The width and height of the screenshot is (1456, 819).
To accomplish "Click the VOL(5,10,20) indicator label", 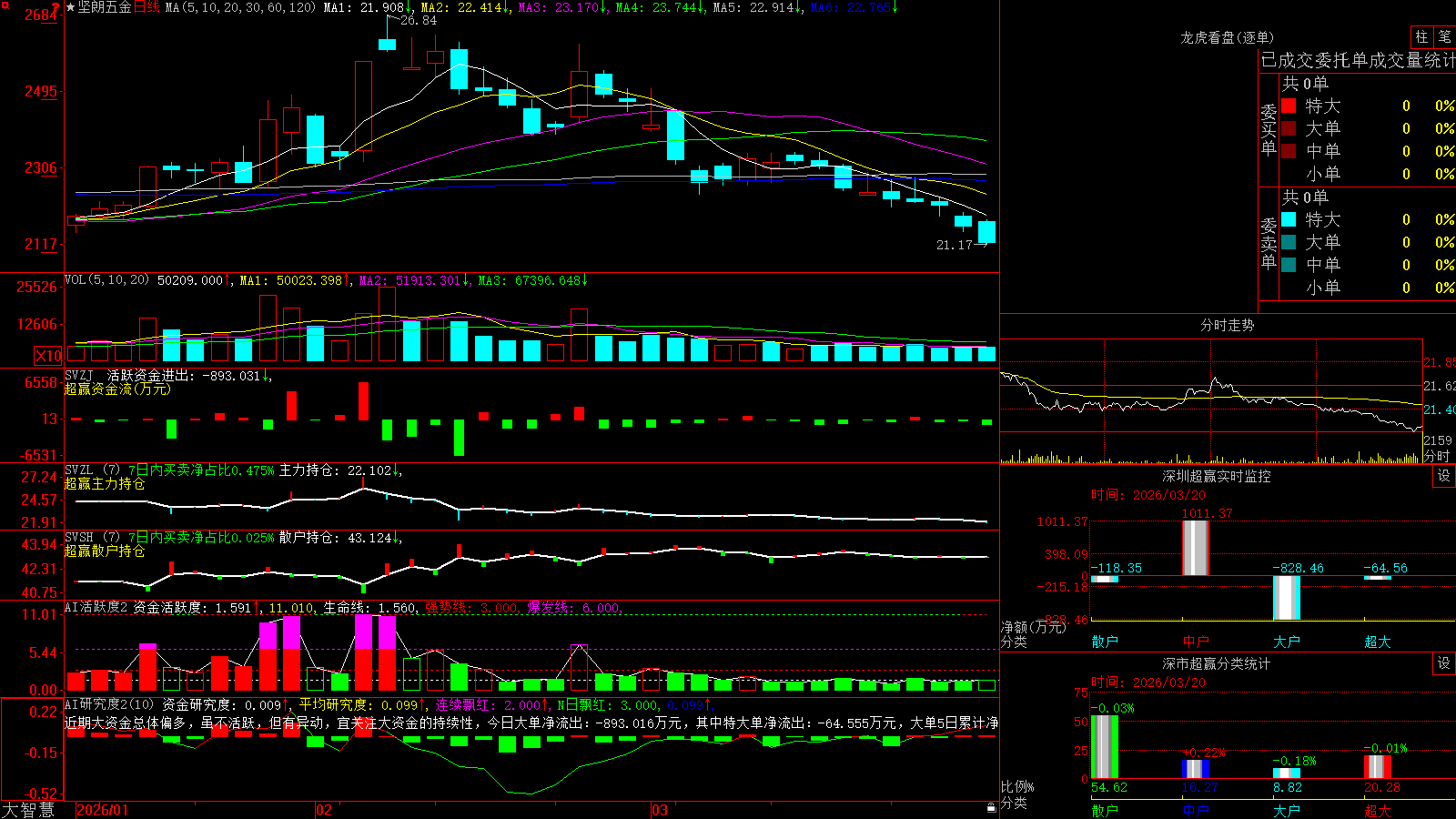I will [x=106, y=280].
